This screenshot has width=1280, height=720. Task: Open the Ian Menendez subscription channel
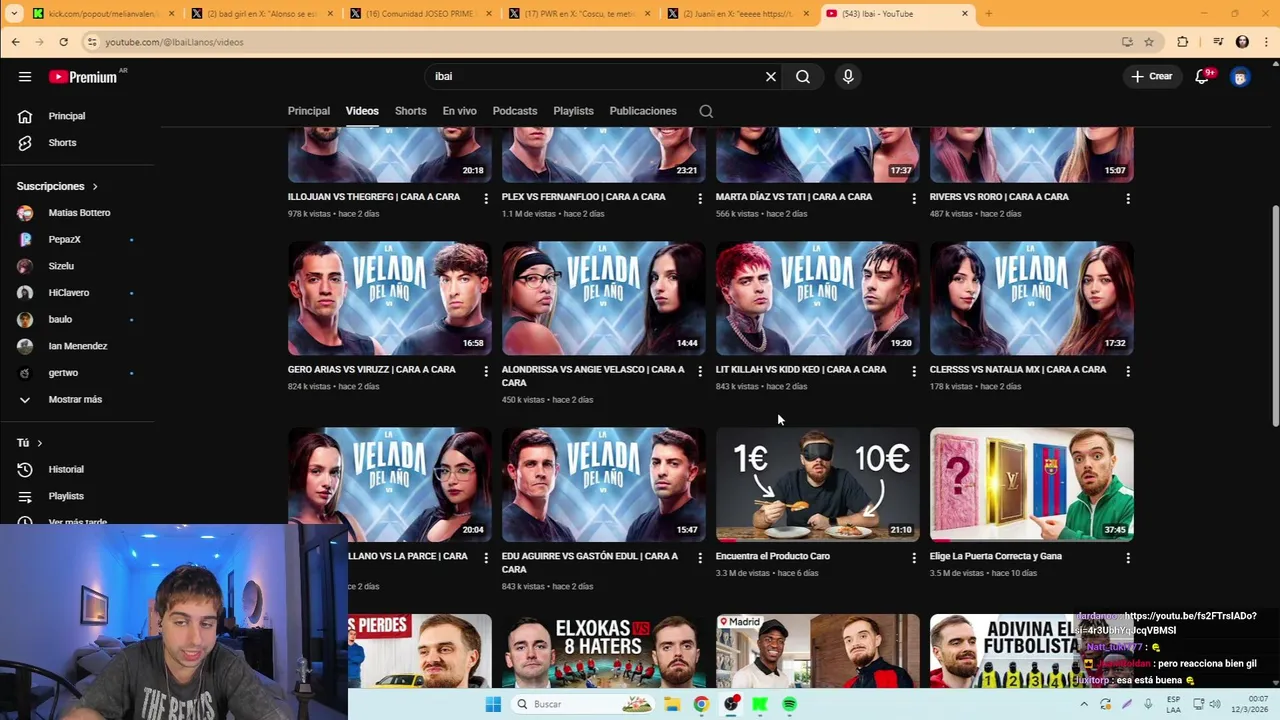tap(78, 346)
